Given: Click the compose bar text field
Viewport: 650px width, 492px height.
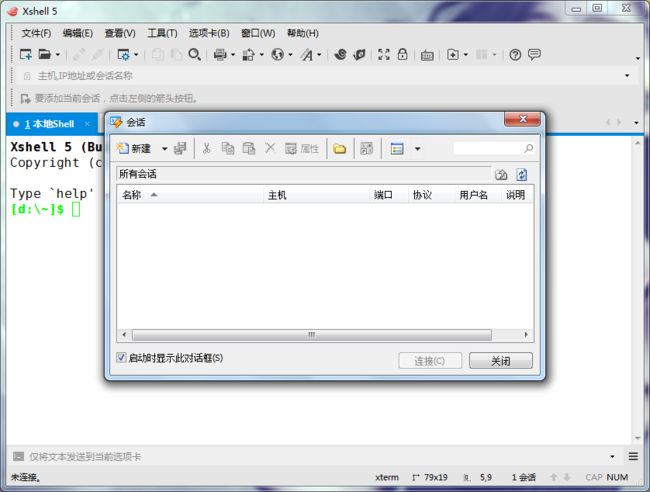Looking at the screenshot, I should point(315,456).
